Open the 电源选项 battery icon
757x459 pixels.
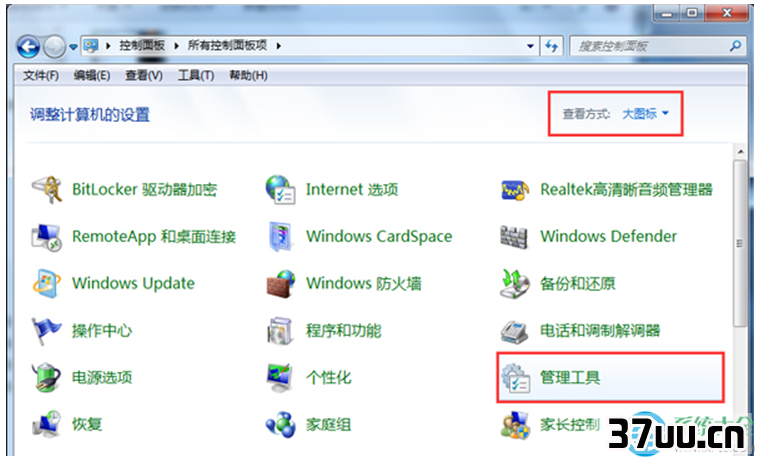[46, 377]
